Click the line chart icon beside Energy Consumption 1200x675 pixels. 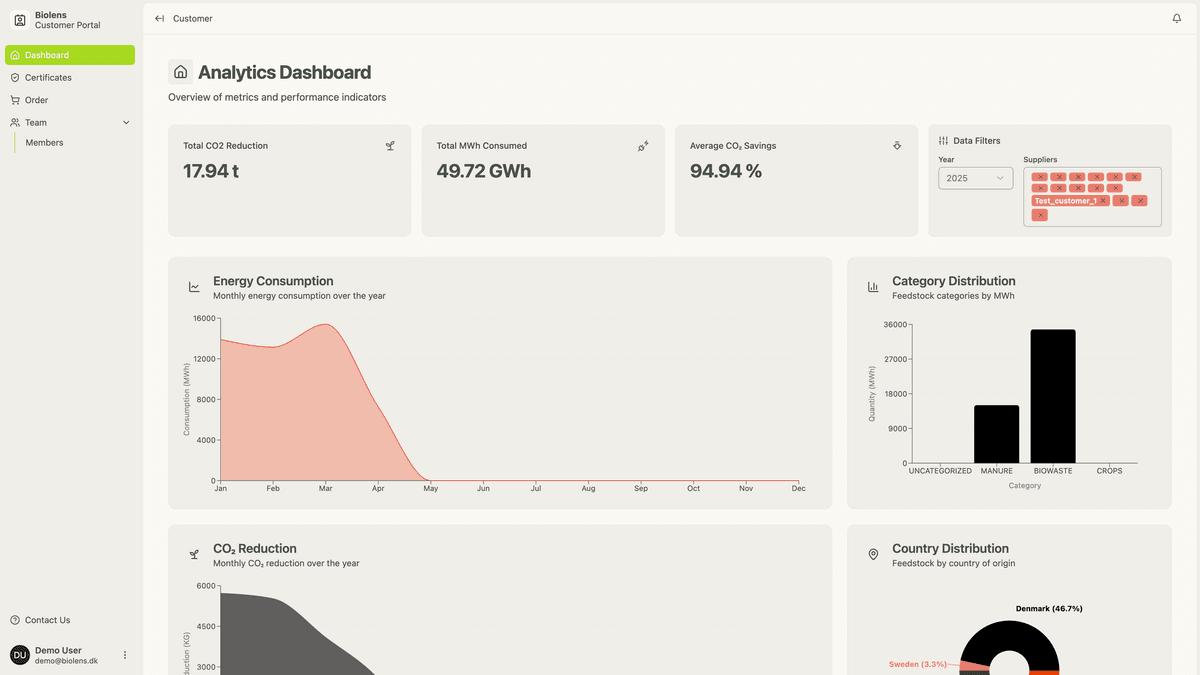coord(193,286)
